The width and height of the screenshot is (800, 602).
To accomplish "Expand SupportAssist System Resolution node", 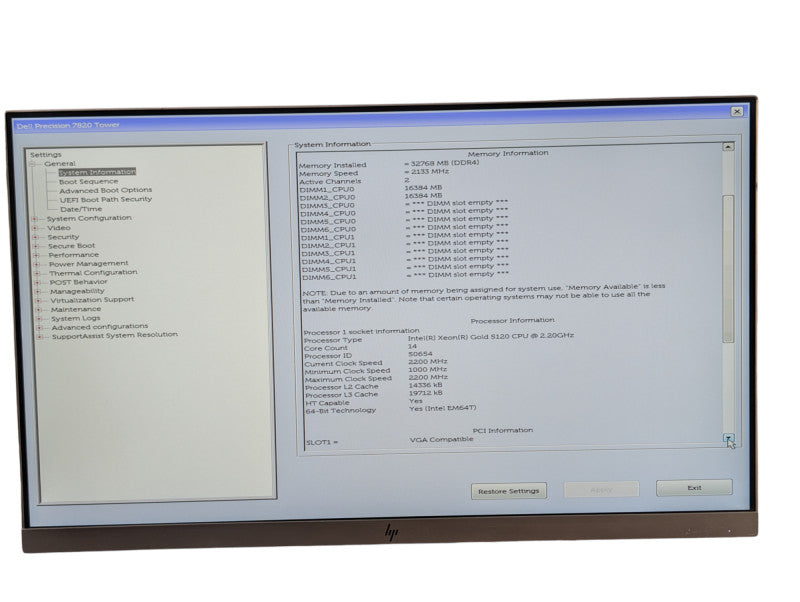I will (40, 337).
